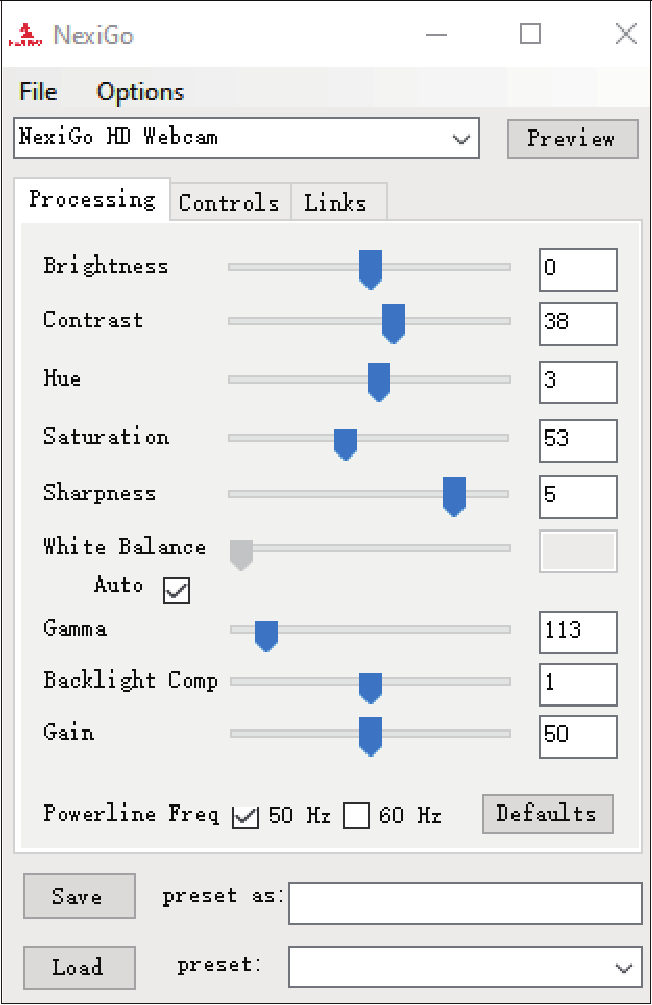Toggle the White Balance Auto checkbox
This screenshot has width=652, height=1005.
[x=176, y=590]
